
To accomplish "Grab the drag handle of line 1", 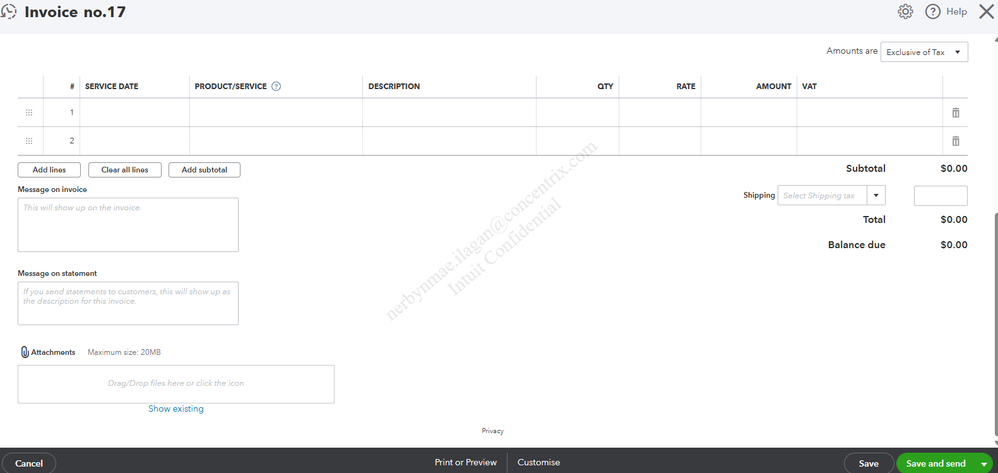I will (29, 113).
